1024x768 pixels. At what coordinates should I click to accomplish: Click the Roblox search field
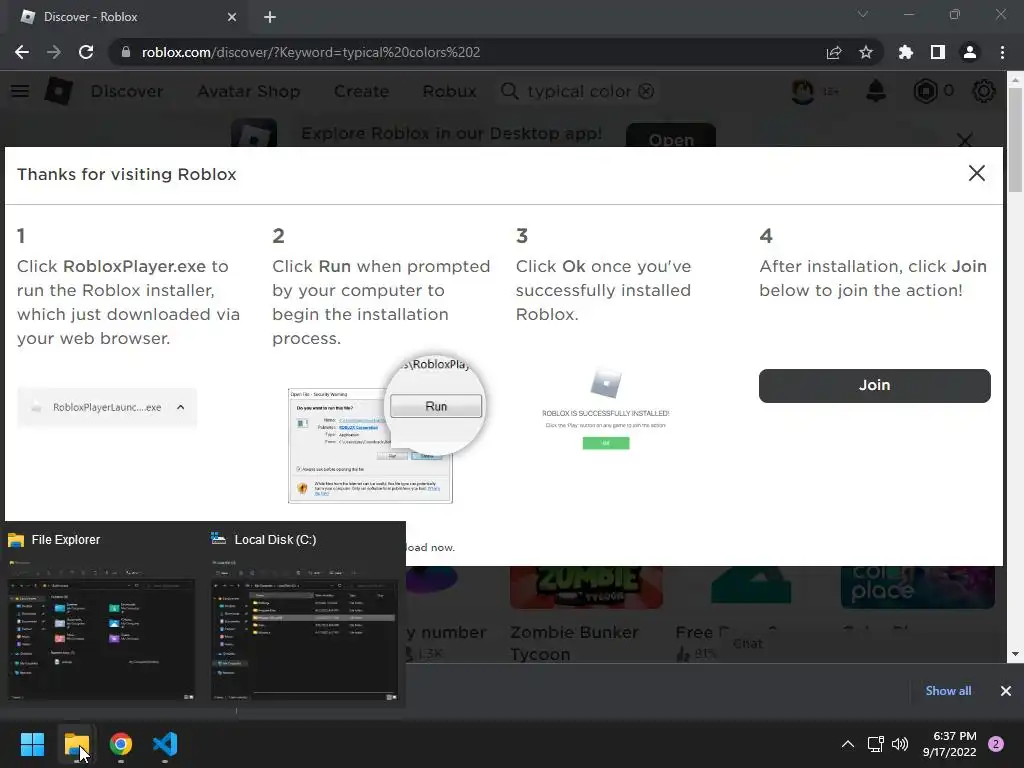click(578, 91)
